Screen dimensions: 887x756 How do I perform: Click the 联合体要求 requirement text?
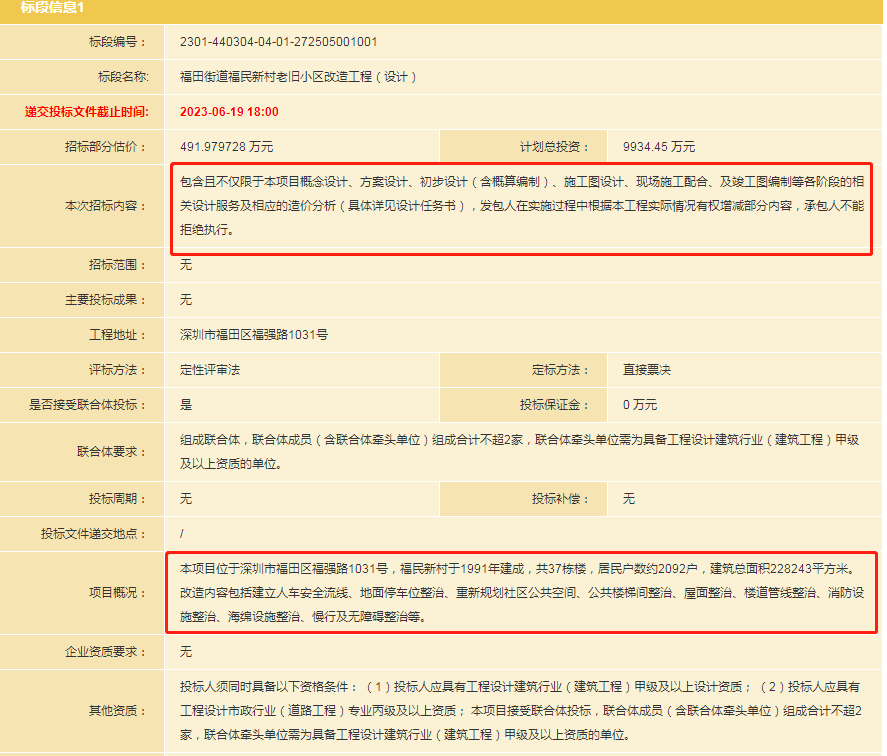[519, 451]
